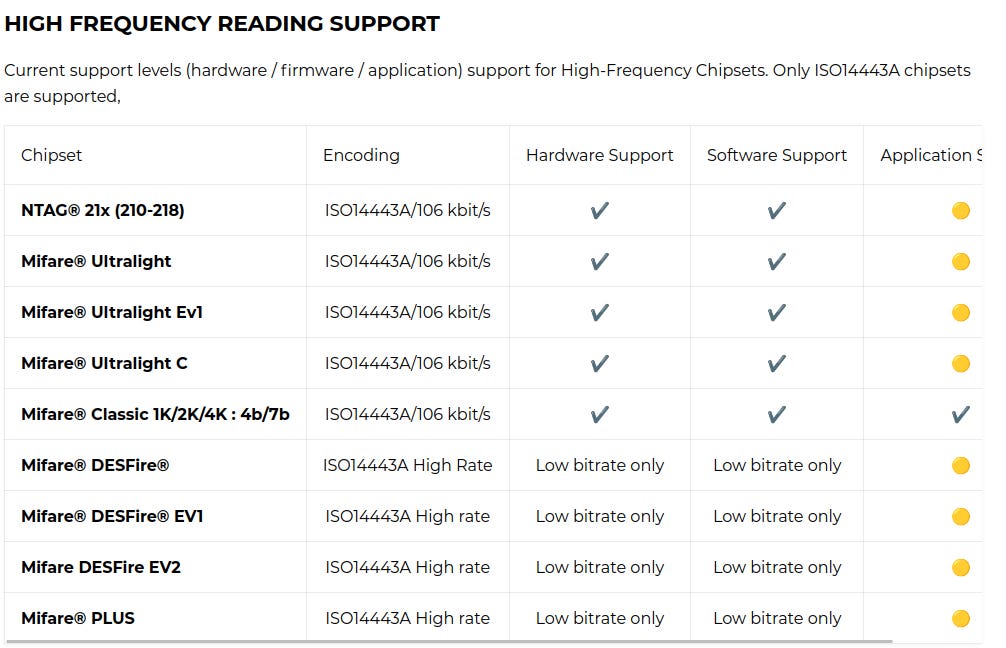1006x648 pixels.
Task: Click the Mifare Classic application support checkmark
Action: coord(961,414)
